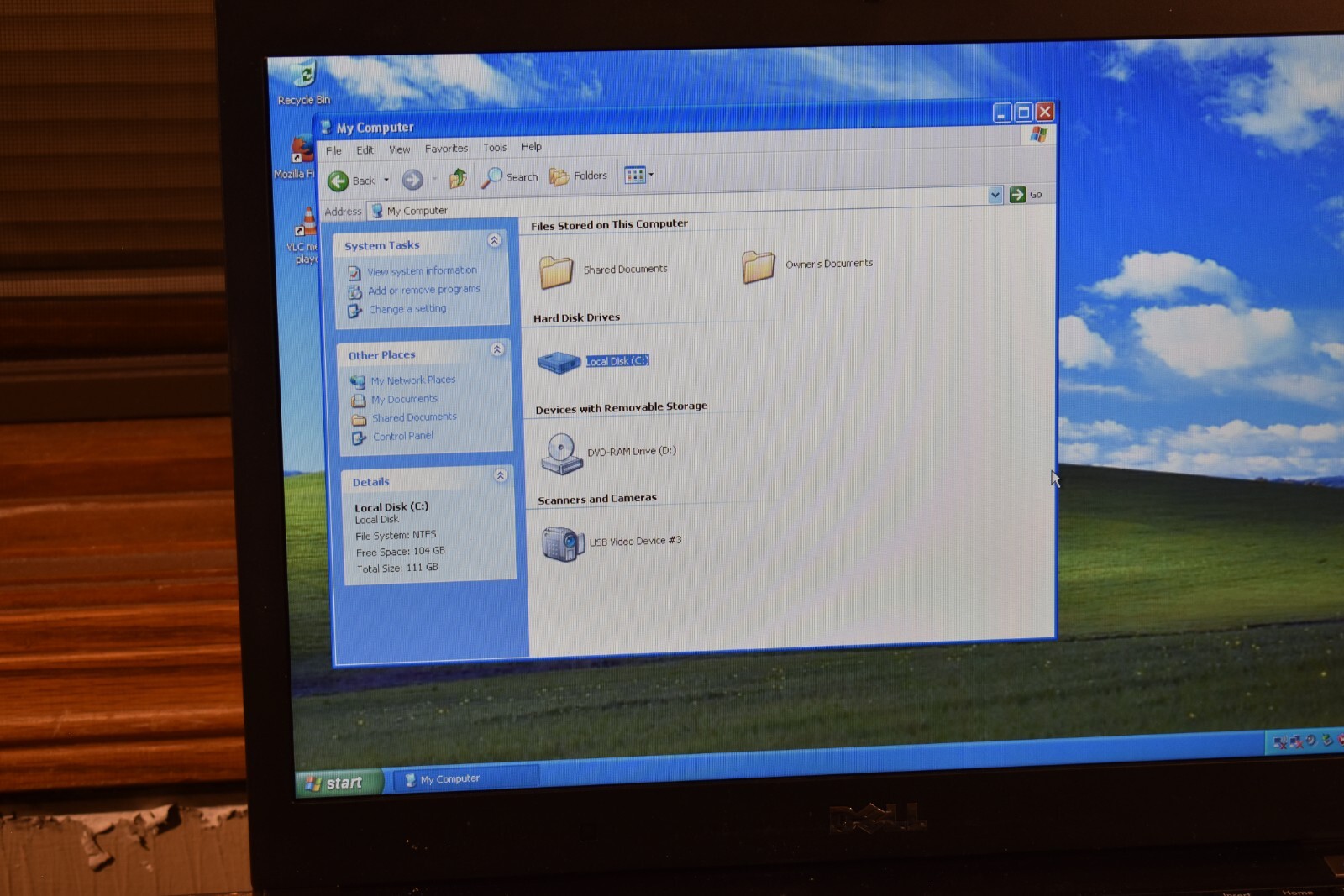Click the Change a setting icon
Screen dimensions: 1344x896
coord(355,311)
